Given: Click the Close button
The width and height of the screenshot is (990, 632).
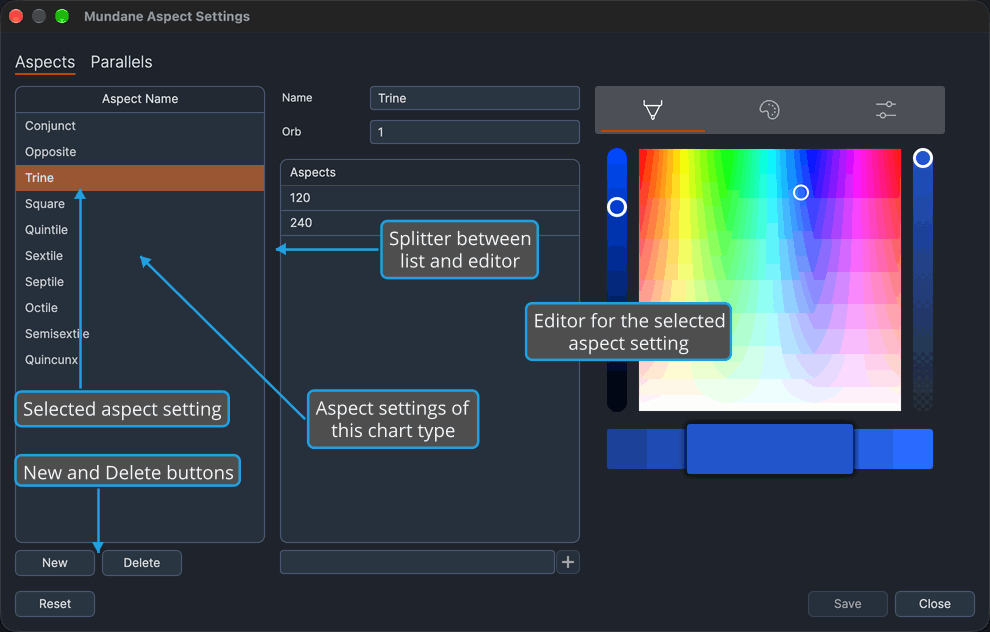Looking at the screenshot, I should (x=934, y=604).
